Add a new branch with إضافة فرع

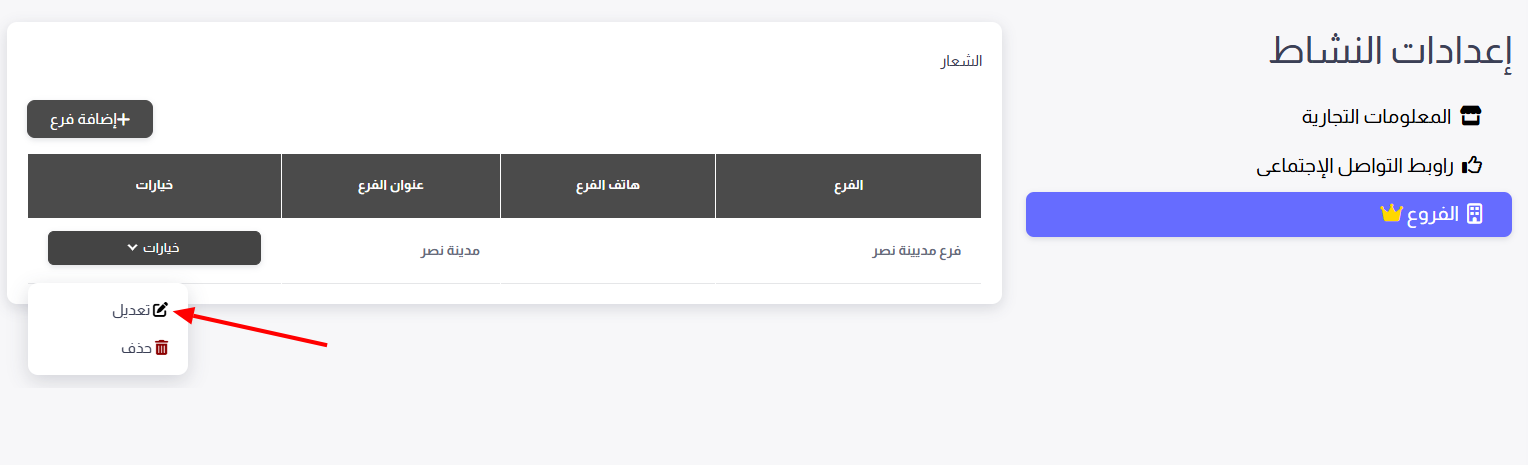[90, 119]
